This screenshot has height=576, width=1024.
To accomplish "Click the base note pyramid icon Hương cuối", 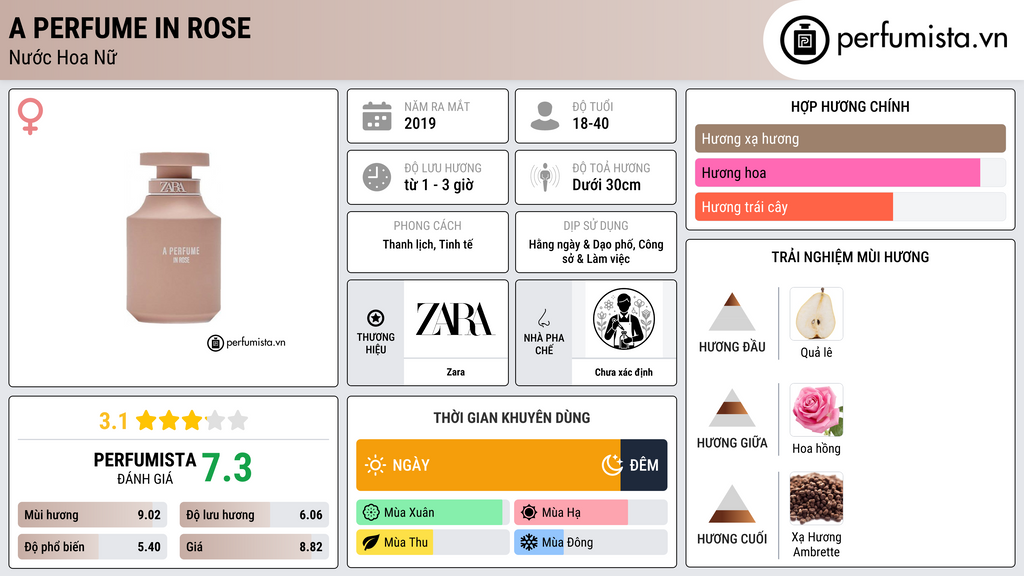I will pyautogui.click(x=732, y=504).
